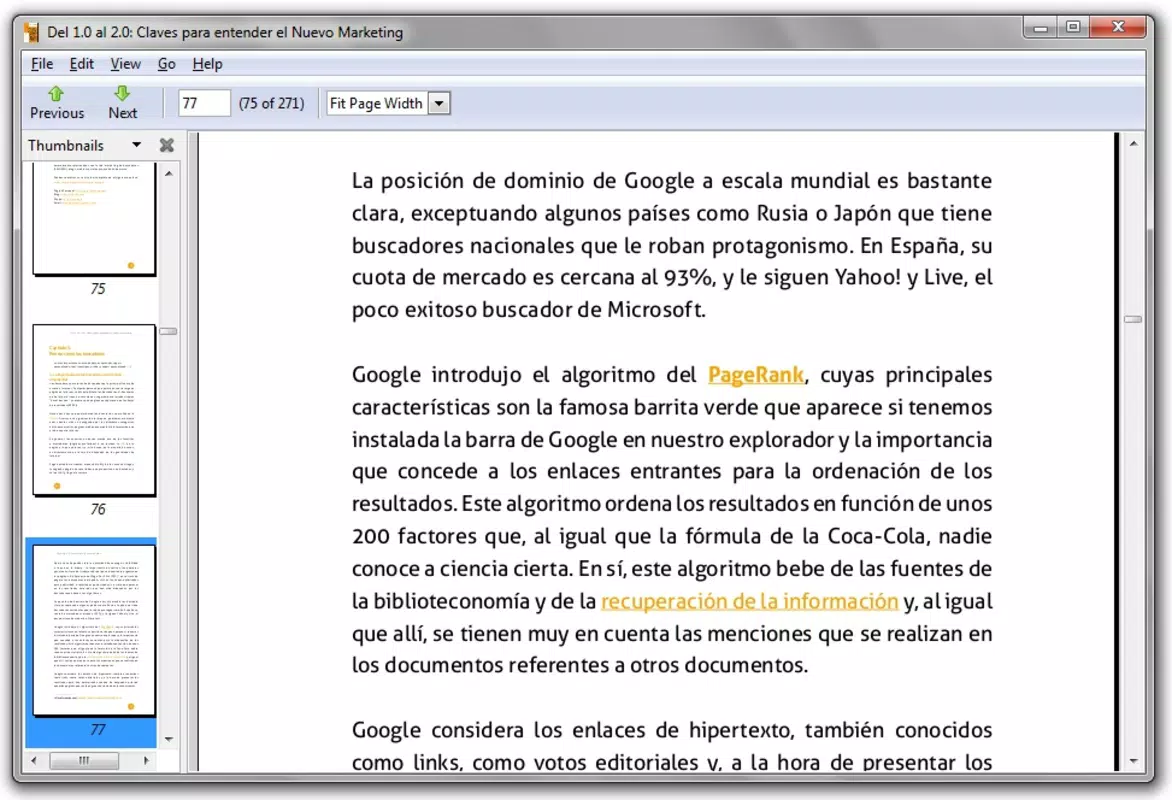The image size is (1172, 800).
Task: Go to Next page with green arrow
Action: [x=123, y=102]
